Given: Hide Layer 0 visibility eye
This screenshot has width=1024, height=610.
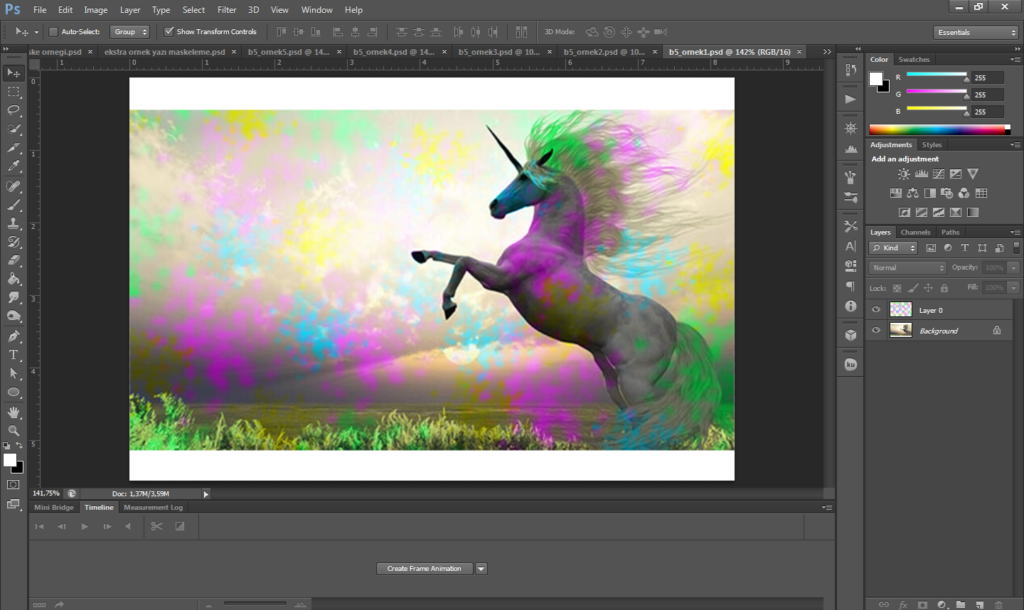Looking at the screenshot, I should pyautogui.click(x=876, y=310).
